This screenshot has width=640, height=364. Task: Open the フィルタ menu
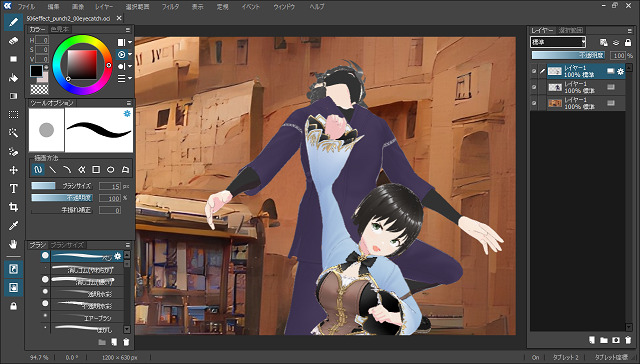click(x=171, y=7)
